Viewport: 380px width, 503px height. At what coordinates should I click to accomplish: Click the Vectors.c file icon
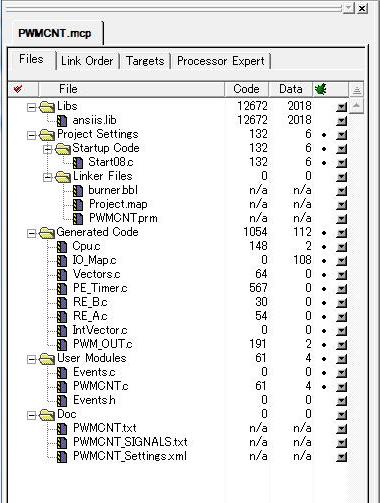coord(62,275)
